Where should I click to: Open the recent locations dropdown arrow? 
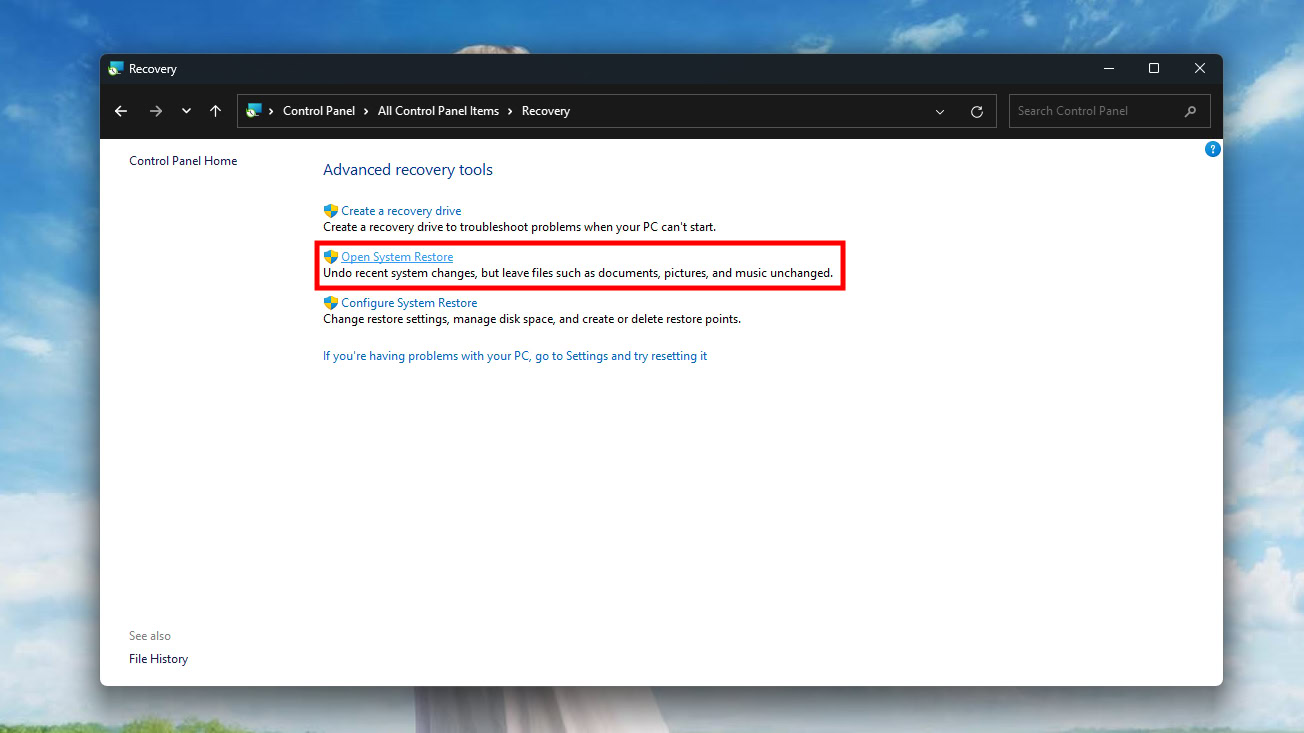pos(186,111)
